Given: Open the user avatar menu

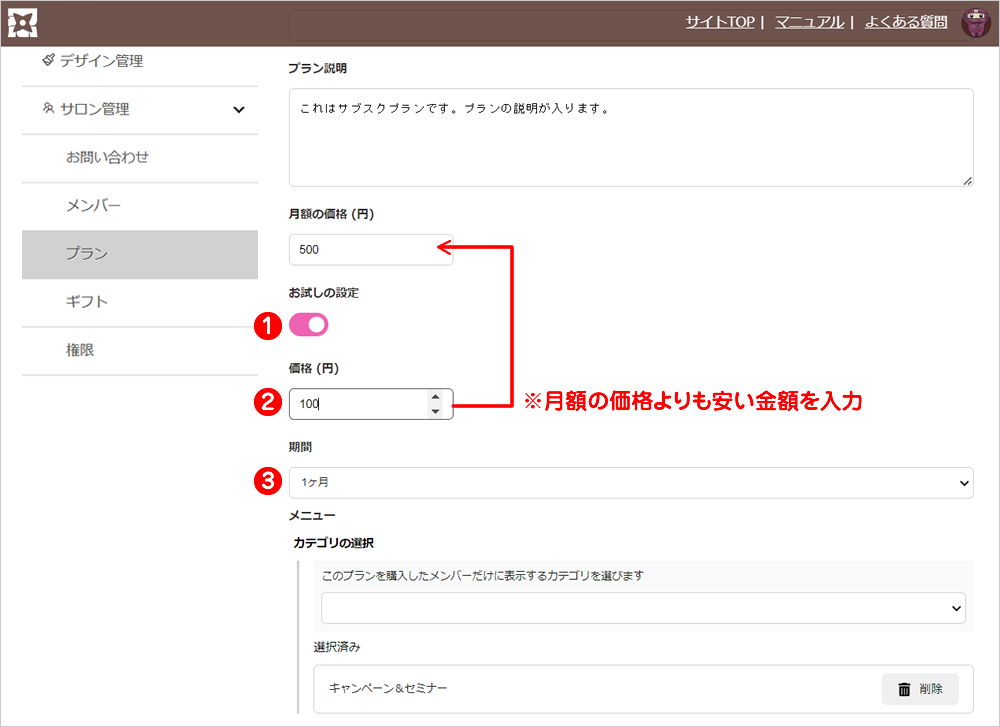Looking at the screenshot, I should tap(975, 22).
